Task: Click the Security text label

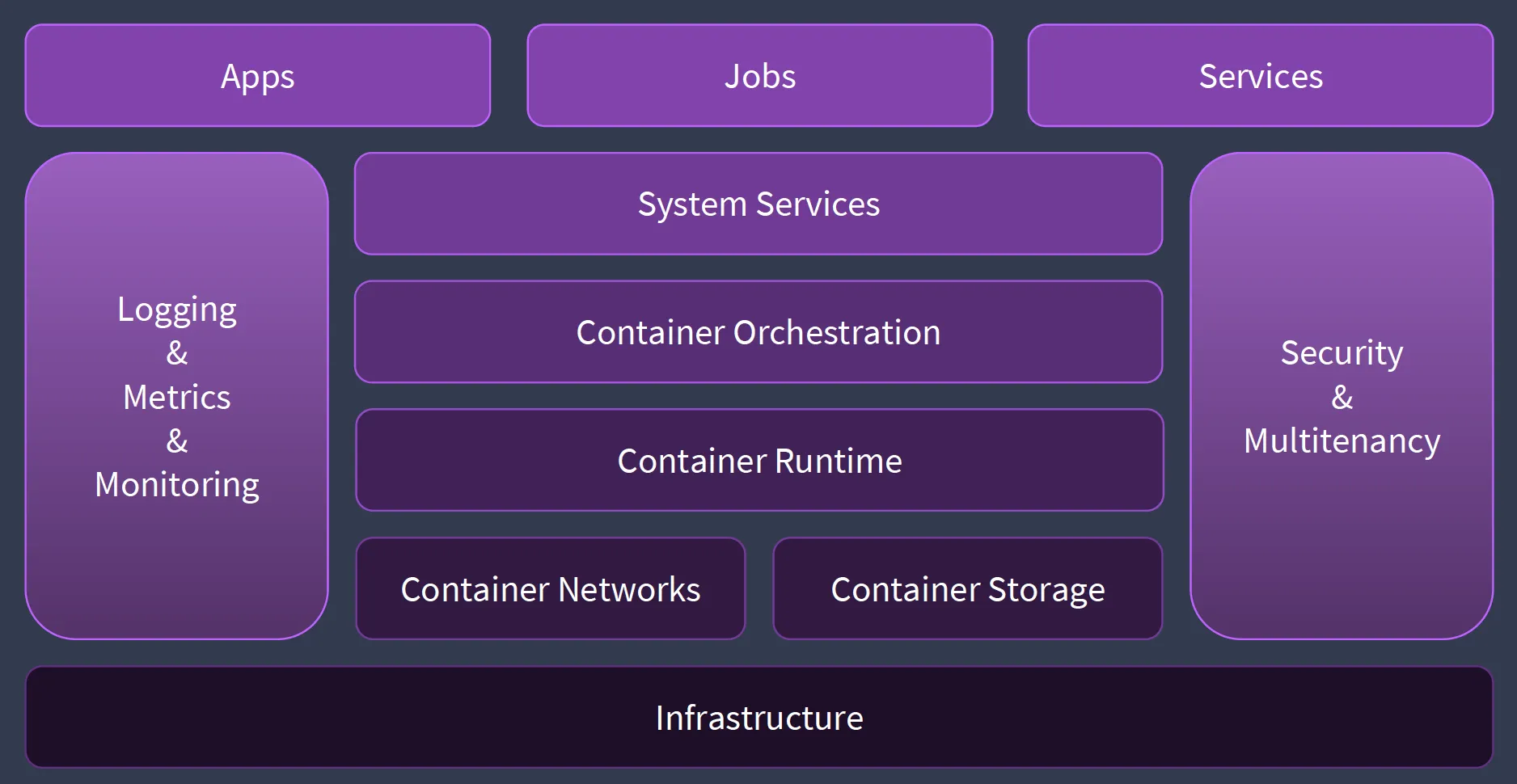Action: (1342, 353)
